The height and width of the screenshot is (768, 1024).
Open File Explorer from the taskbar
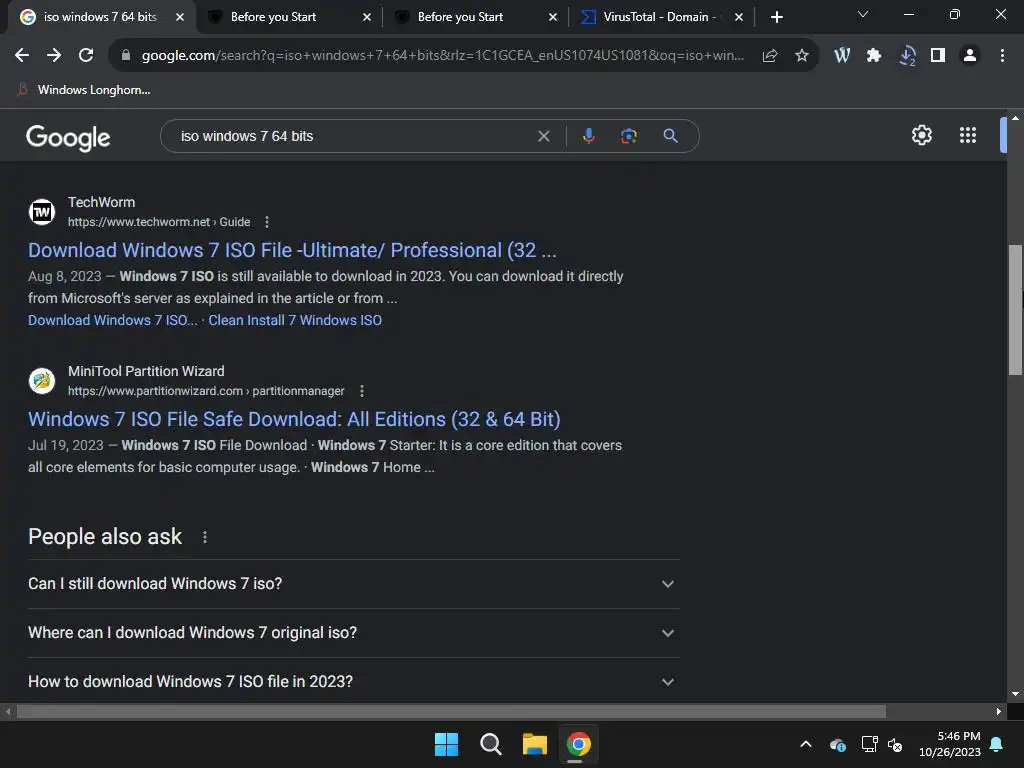click(x=534, y=744)
